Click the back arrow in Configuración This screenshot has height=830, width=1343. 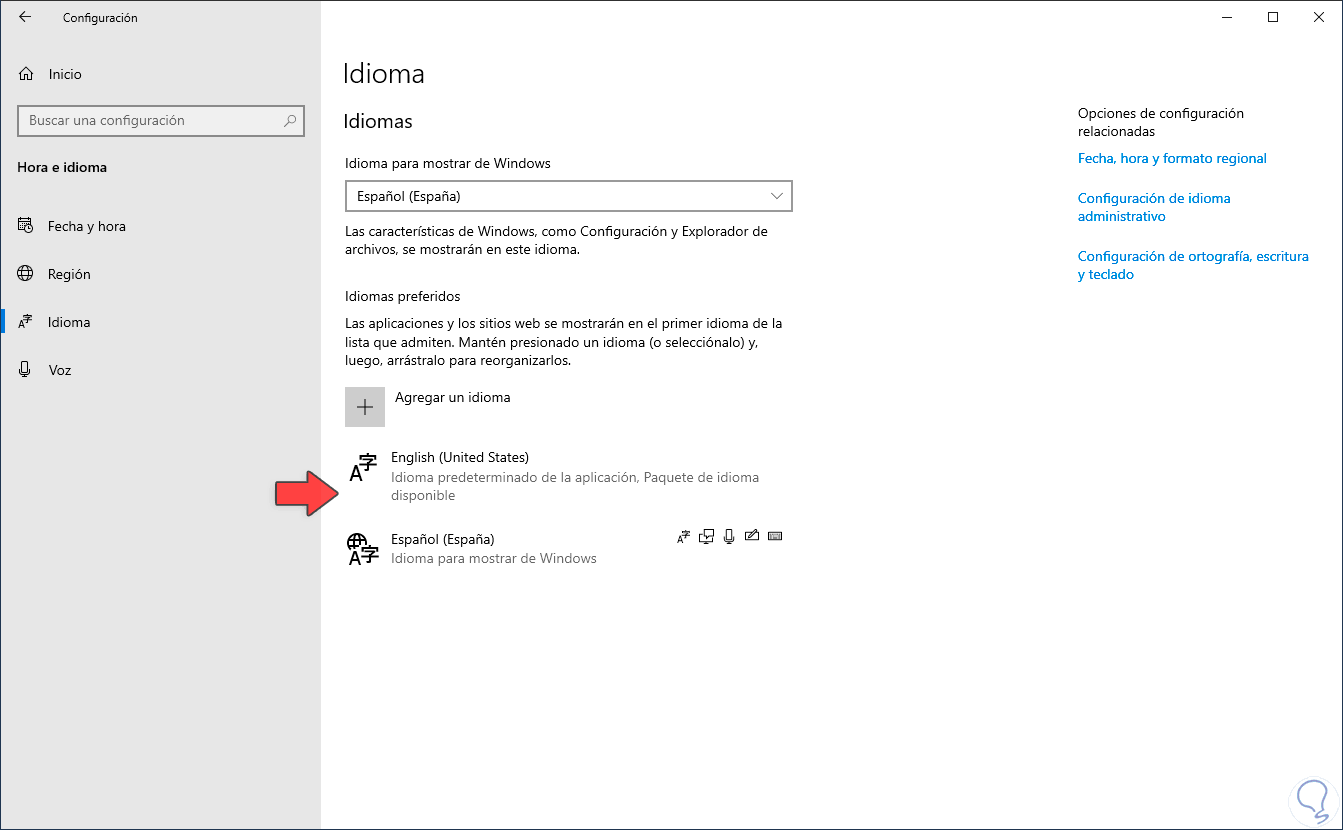pos(25,17)
